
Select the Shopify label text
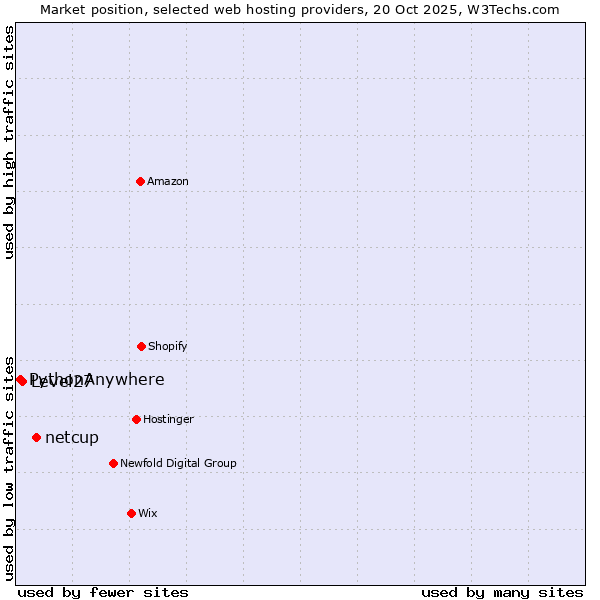[x=168, y=346]
